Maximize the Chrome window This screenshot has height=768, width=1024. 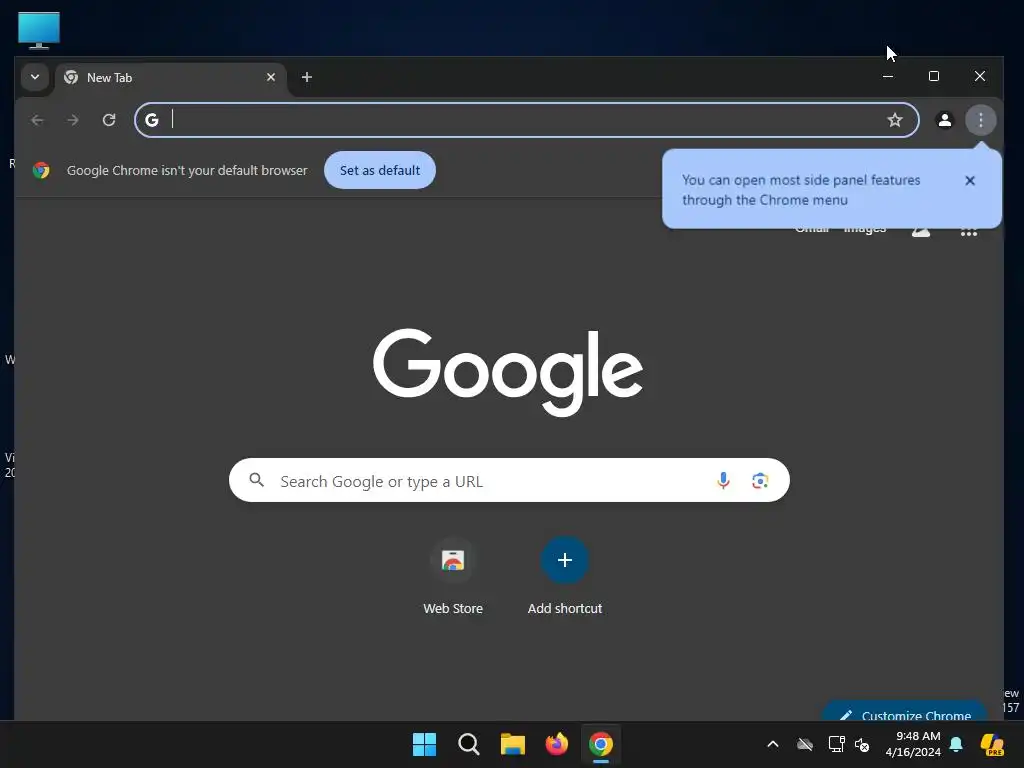pyautogui.click(x=934, y=76)
